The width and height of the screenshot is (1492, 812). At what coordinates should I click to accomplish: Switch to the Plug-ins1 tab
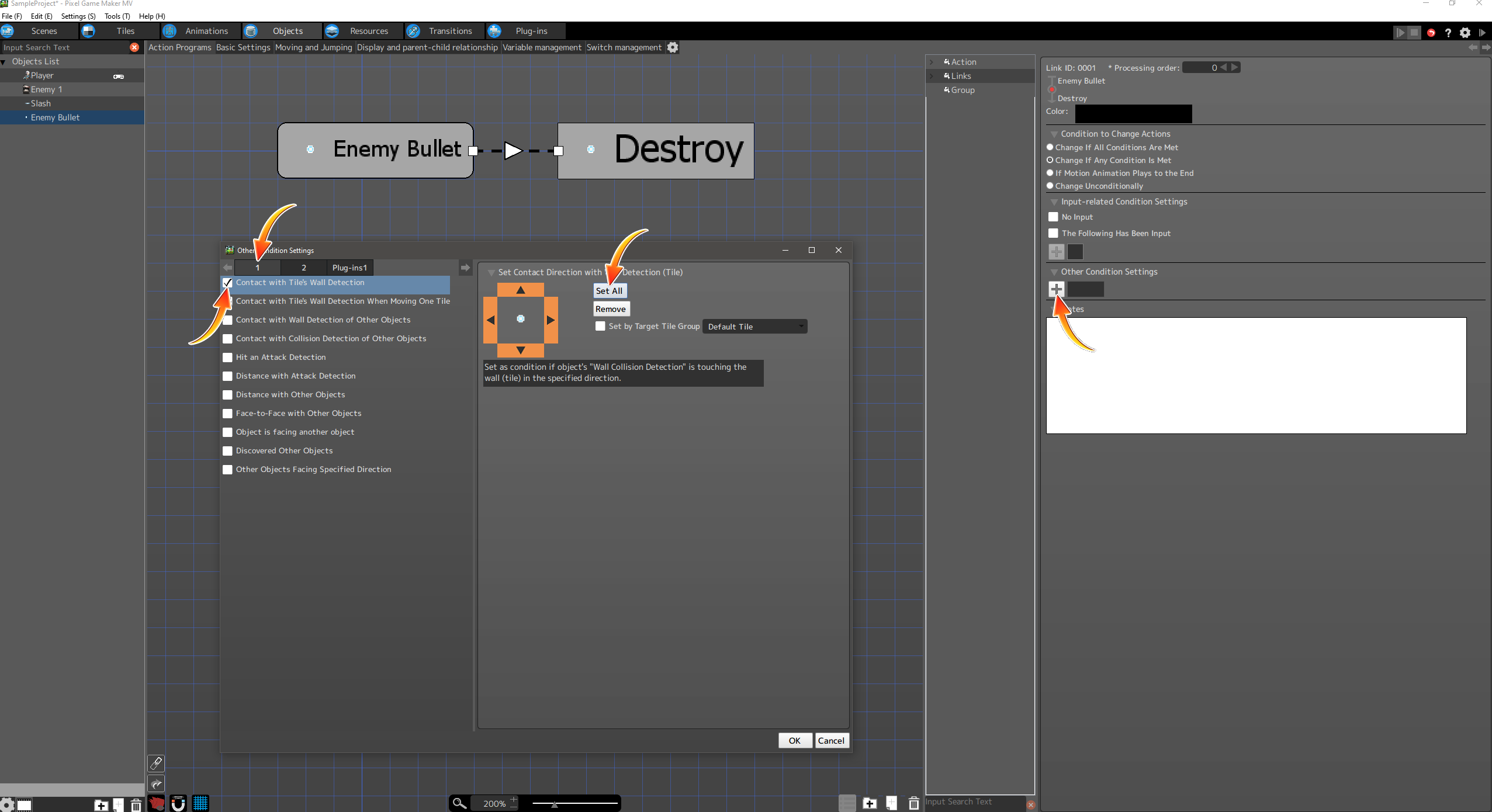349,268
